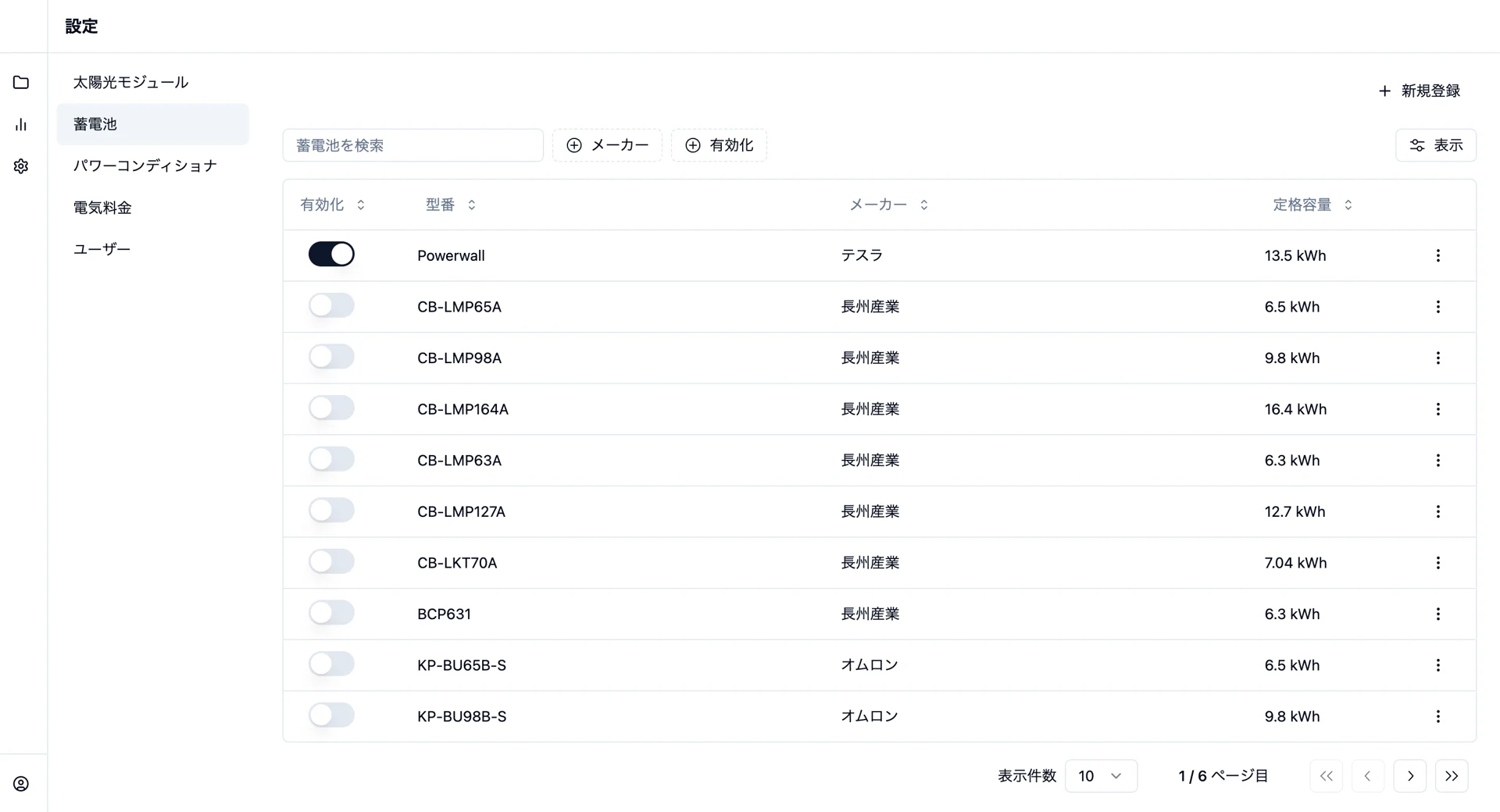Click the 新規登録 button
The image size is (1500, 812).
tap(1420, 91)
